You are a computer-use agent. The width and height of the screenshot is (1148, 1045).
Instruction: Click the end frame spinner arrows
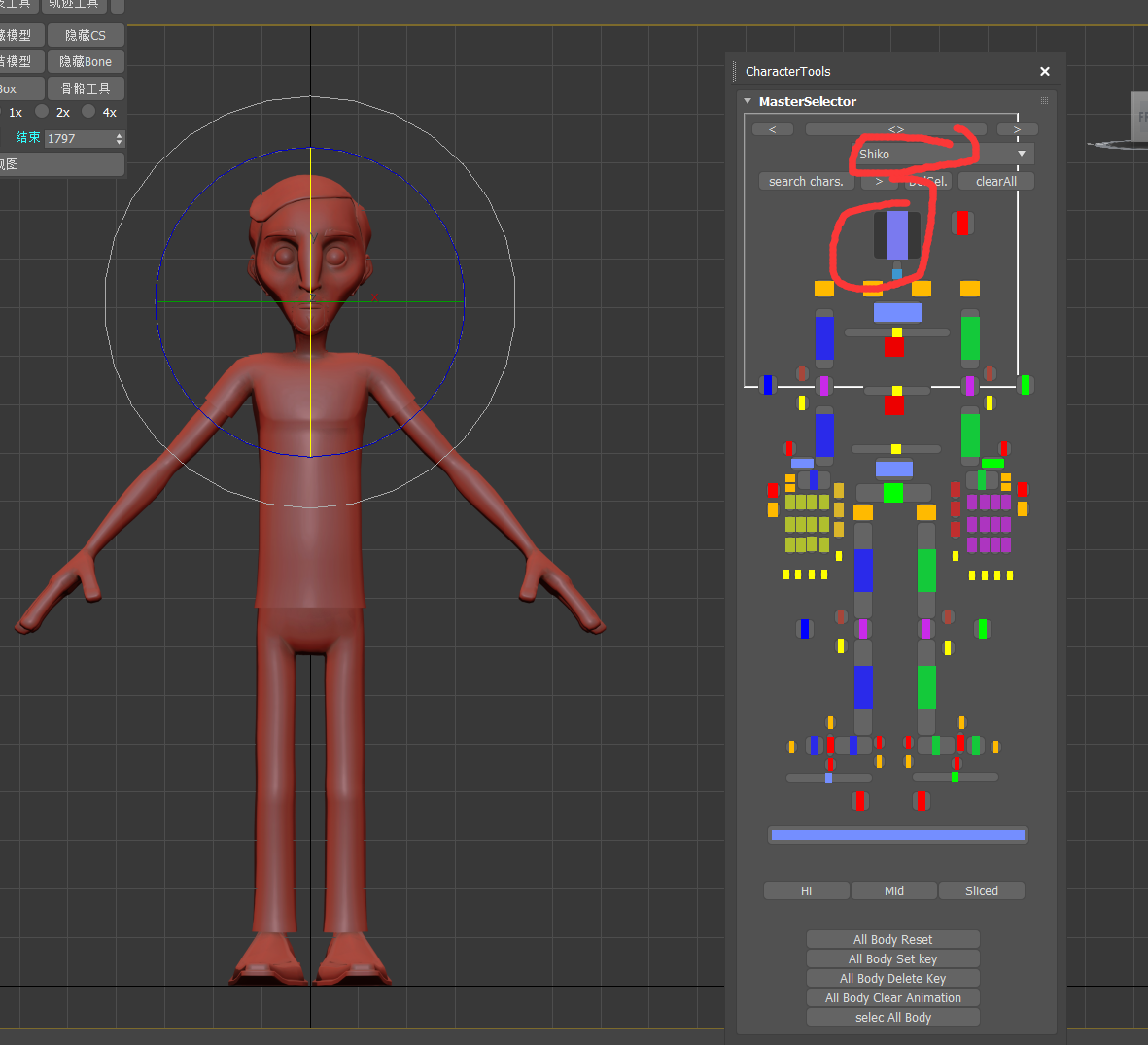[x=119, y=139]
